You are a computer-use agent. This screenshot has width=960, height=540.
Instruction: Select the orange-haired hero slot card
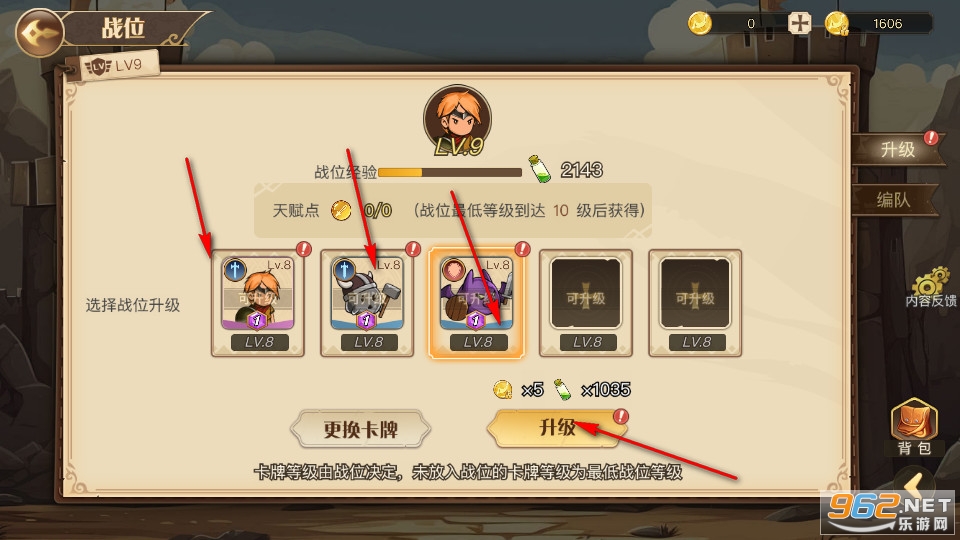[x=258, y=303]
